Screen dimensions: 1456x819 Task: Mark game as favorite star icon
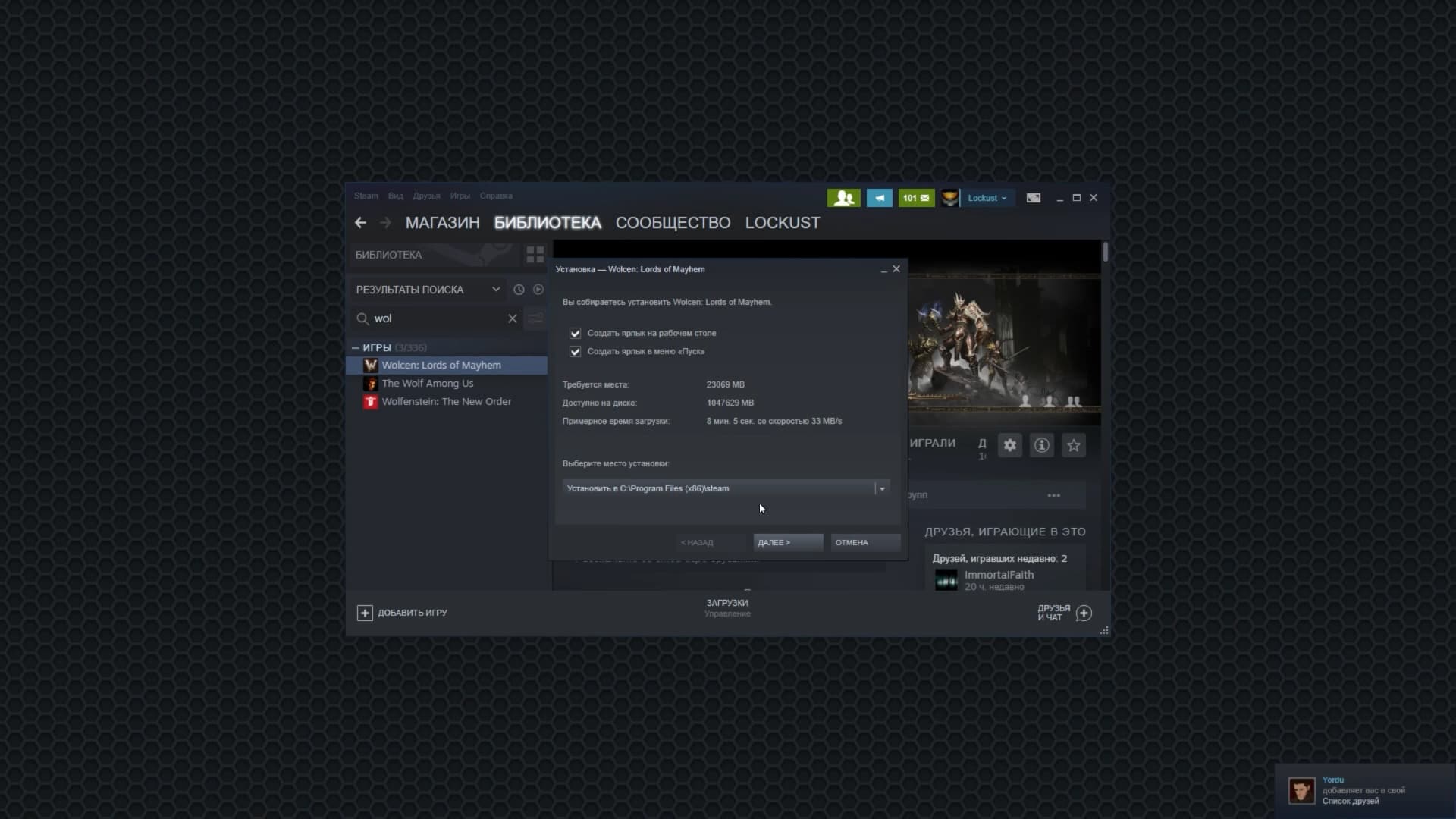coord(1073,446)
